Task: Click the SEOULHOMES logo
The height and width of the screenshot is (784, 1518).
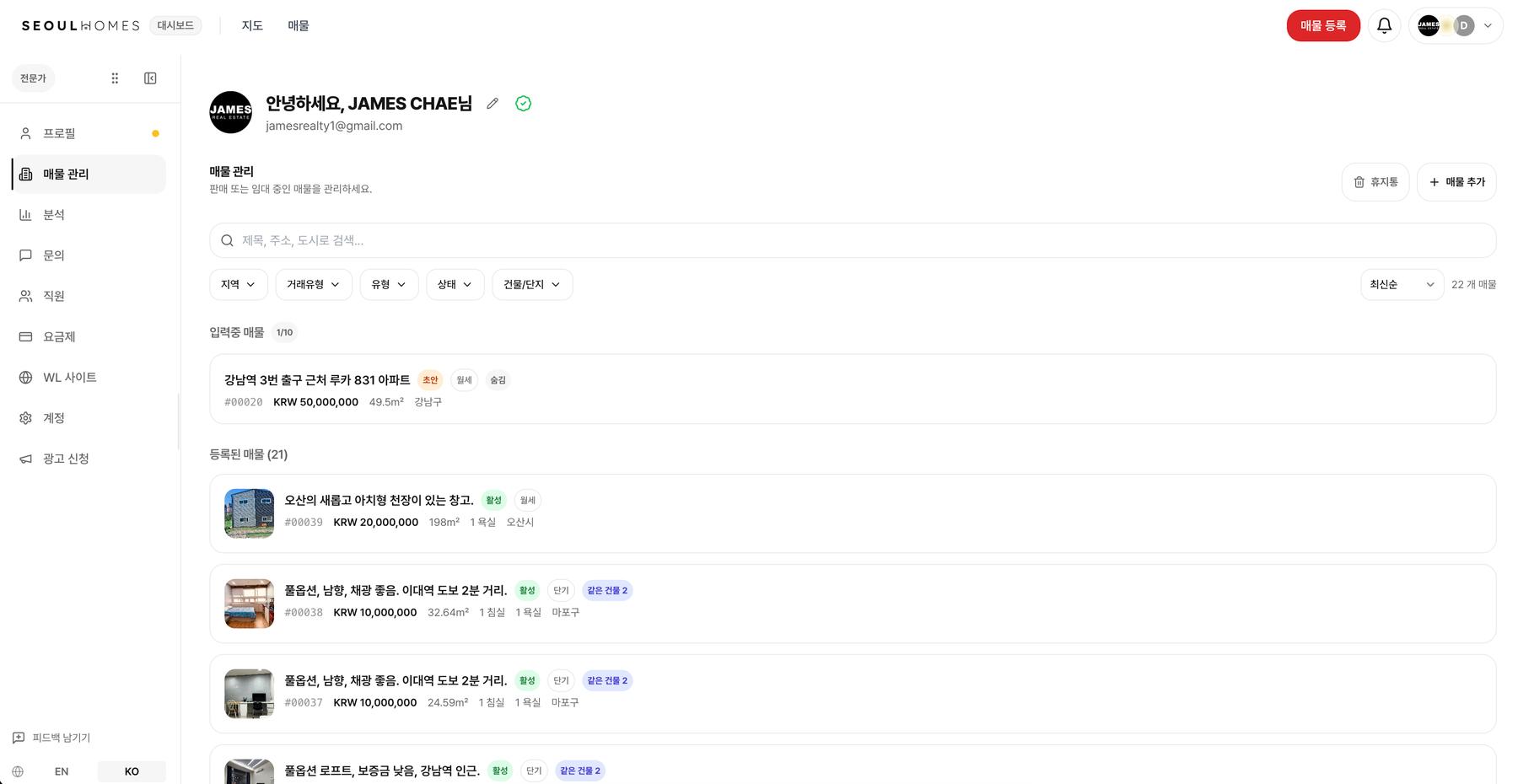Action: [x=81, y=26]
